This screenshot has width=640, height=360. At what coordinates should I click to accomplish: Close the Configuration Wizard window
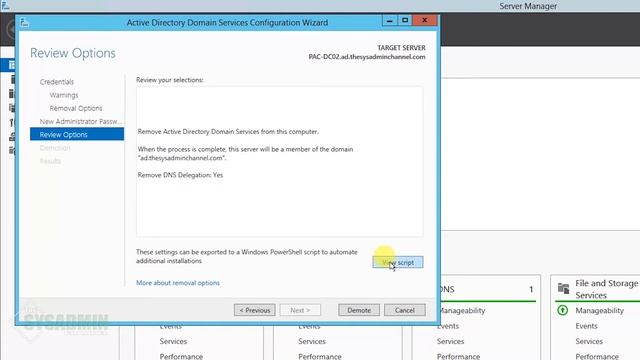424,20
